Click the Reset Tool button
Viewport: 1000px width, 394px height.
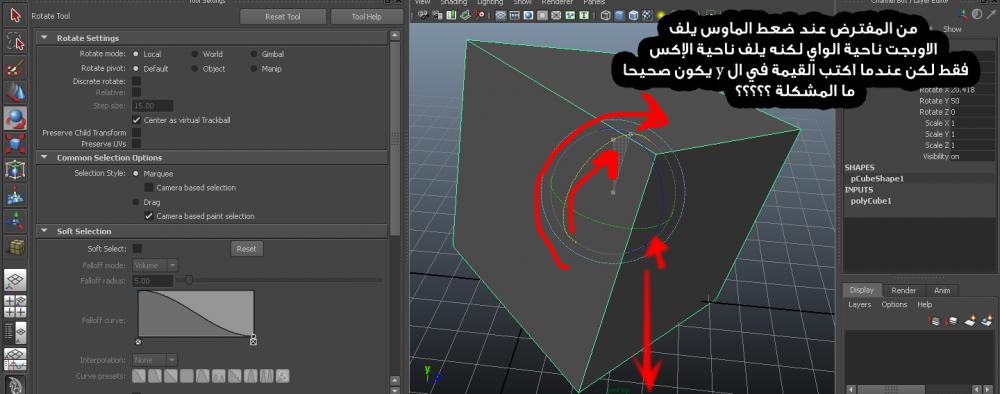[283, 17]
